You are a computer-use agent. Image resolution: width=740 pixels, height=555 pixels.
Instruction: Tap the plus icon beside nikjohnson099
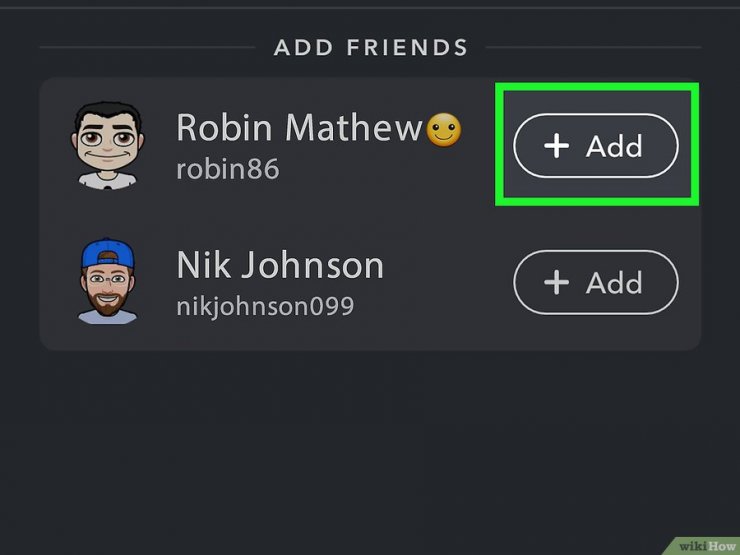(x=556, y=282)
